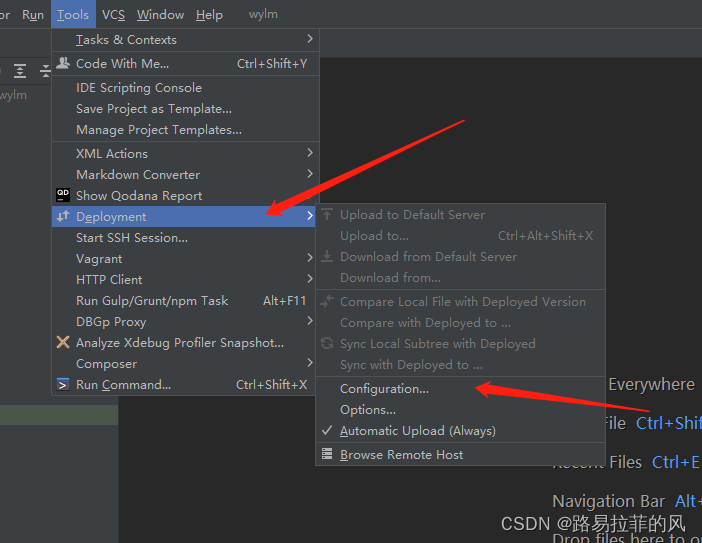
Task: Open the Vagrant submenu
Action: (184, 259)
